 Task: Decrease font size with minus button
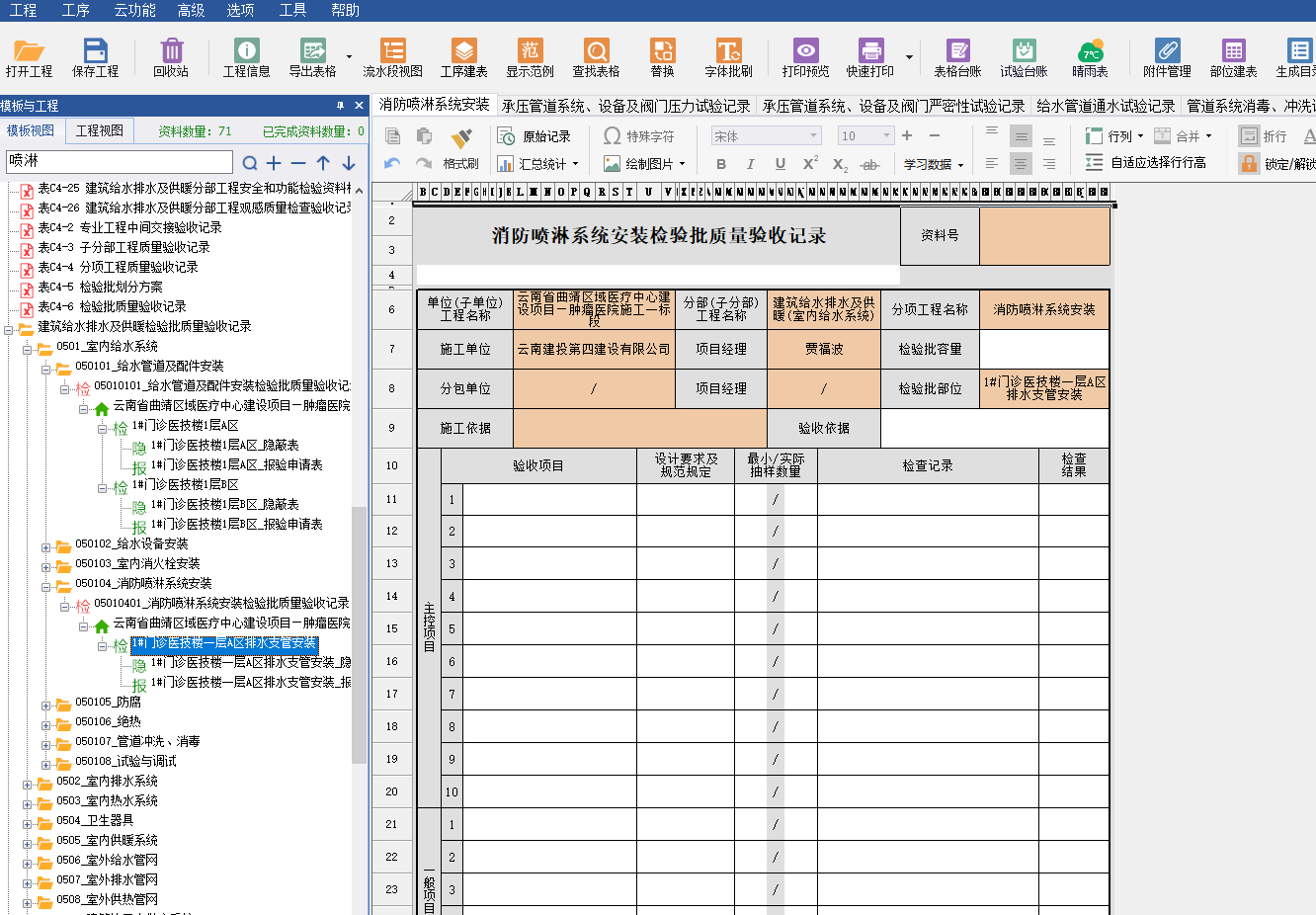tap(935, 135)
